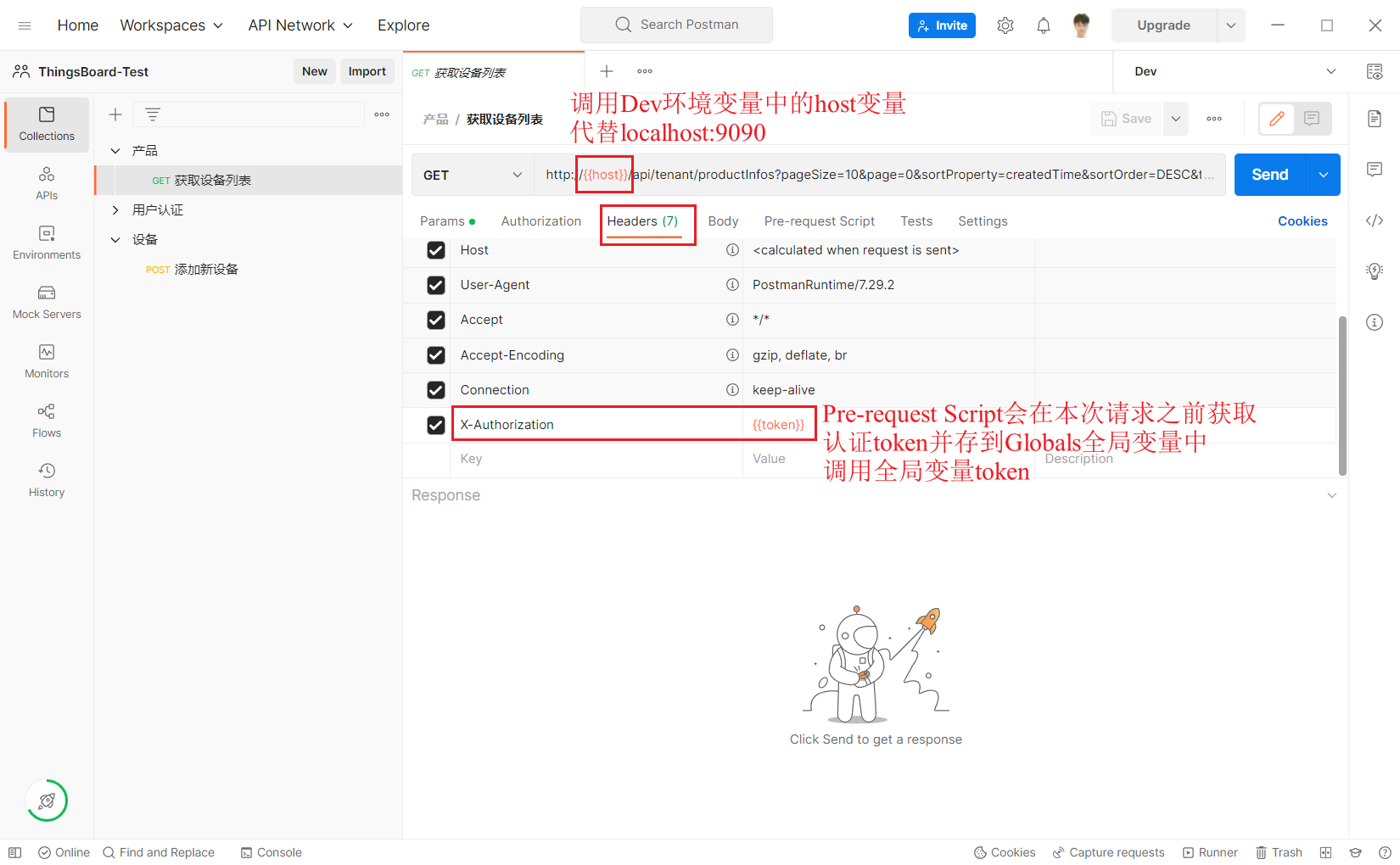Open tab options ellipsis next to plus
Viewport: 1400px width, 865px height.
pos(645,71)
